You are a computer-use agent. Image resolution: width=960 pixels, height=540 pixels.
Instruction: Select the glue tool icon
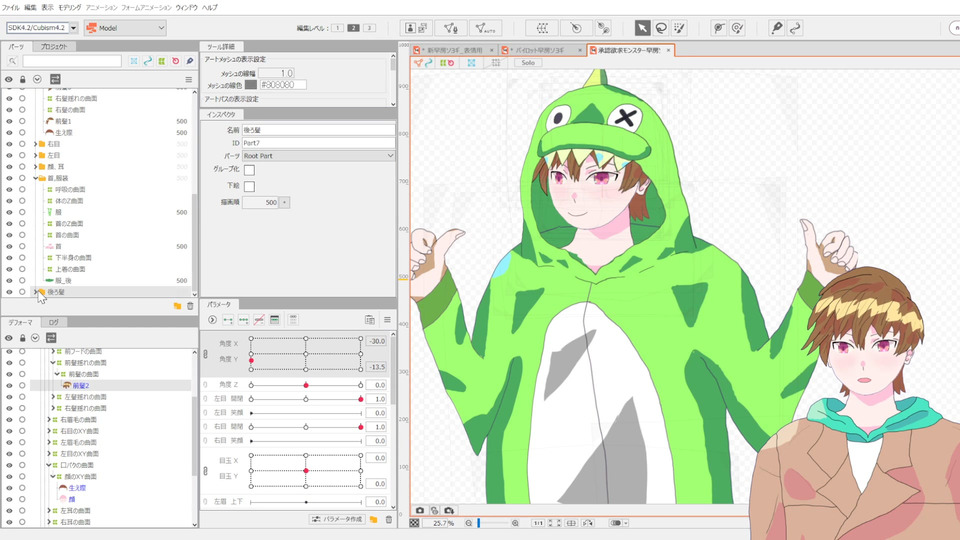(603, 28)
